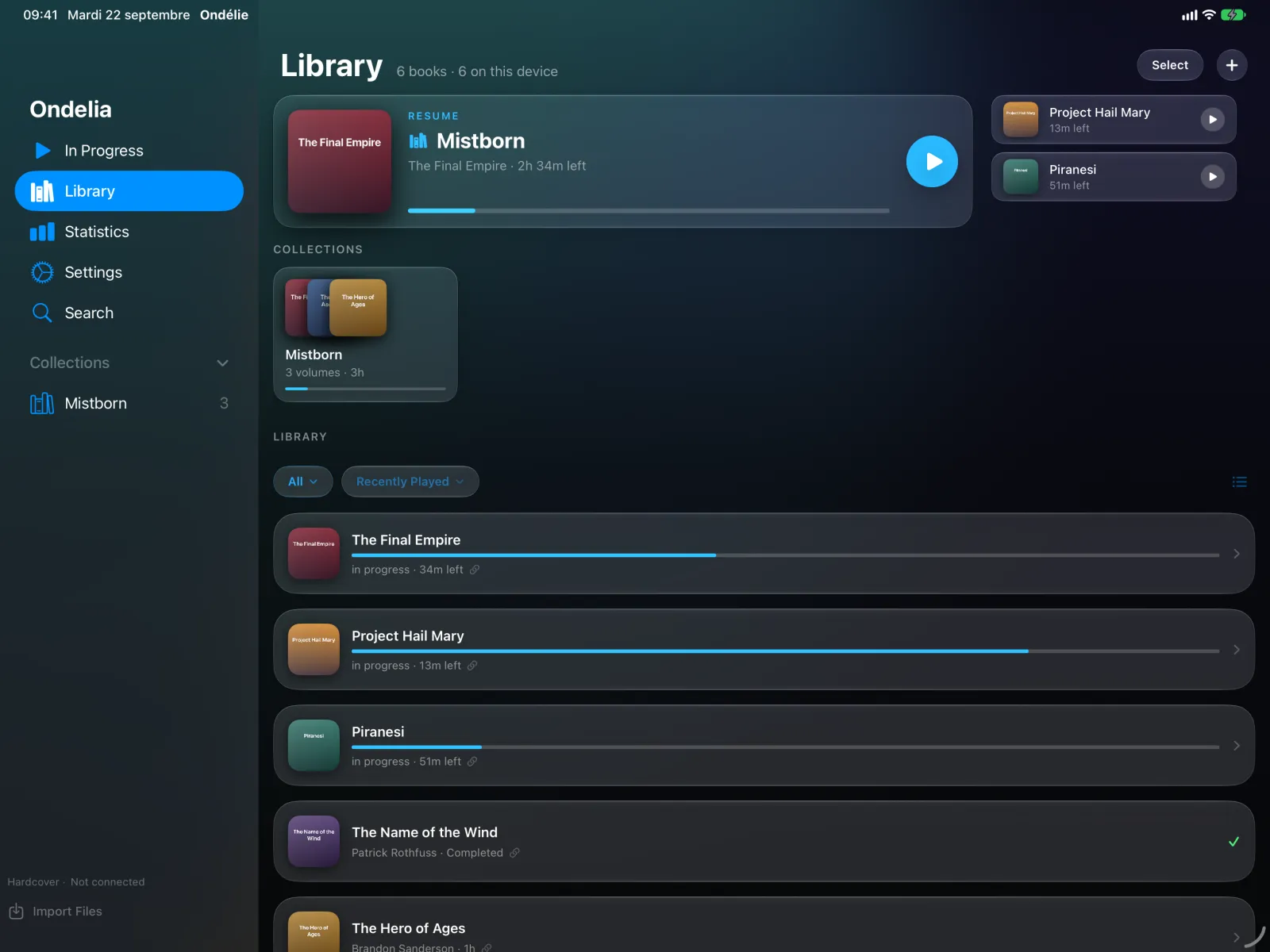The width and height of the screenshot is (1270, 952).
Task: Open Piranesi row chevron
Action: click(1236, 746)
